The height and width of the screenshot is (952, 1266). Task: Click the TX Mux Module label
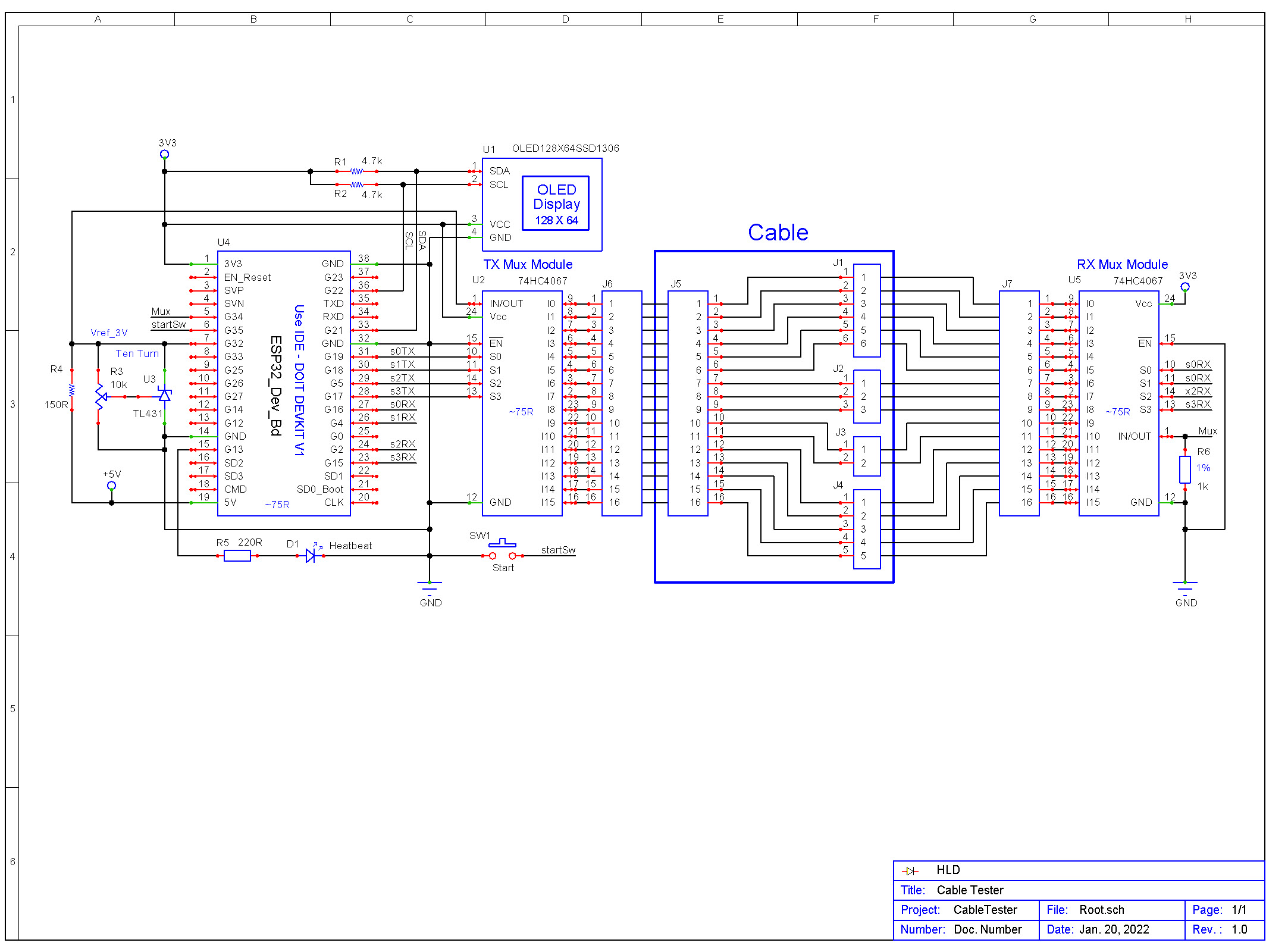click(528, 264)
